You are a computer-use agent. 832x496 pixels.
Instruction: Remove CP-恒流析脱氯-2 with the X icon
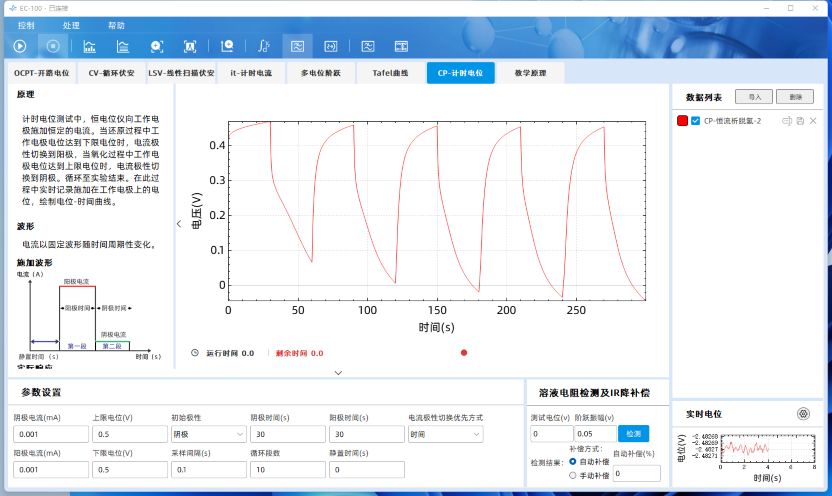tap(813, 121)
